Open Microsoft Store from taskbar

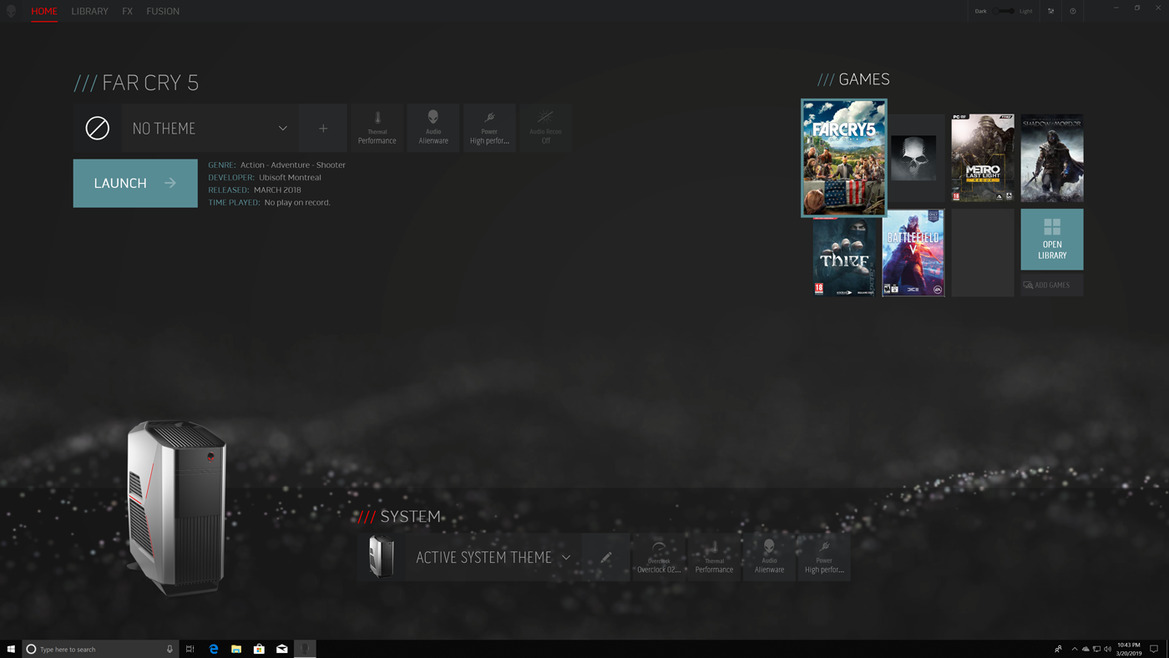(x=259, y=649)
